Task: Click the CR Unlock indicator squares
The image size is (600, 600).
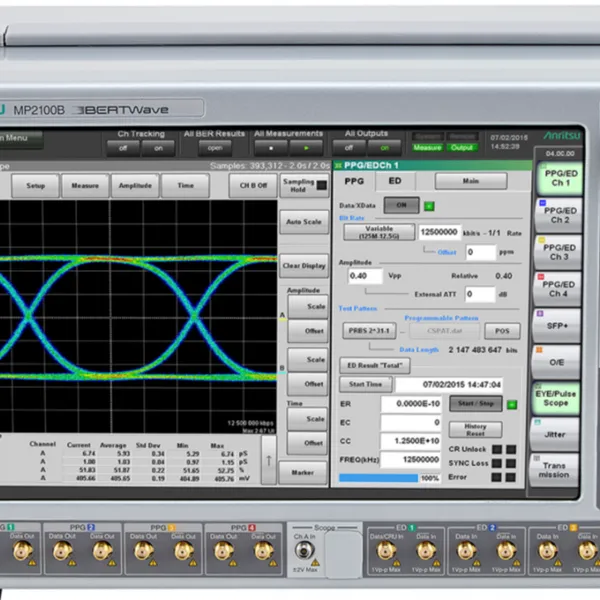Action: coord(504,449)
